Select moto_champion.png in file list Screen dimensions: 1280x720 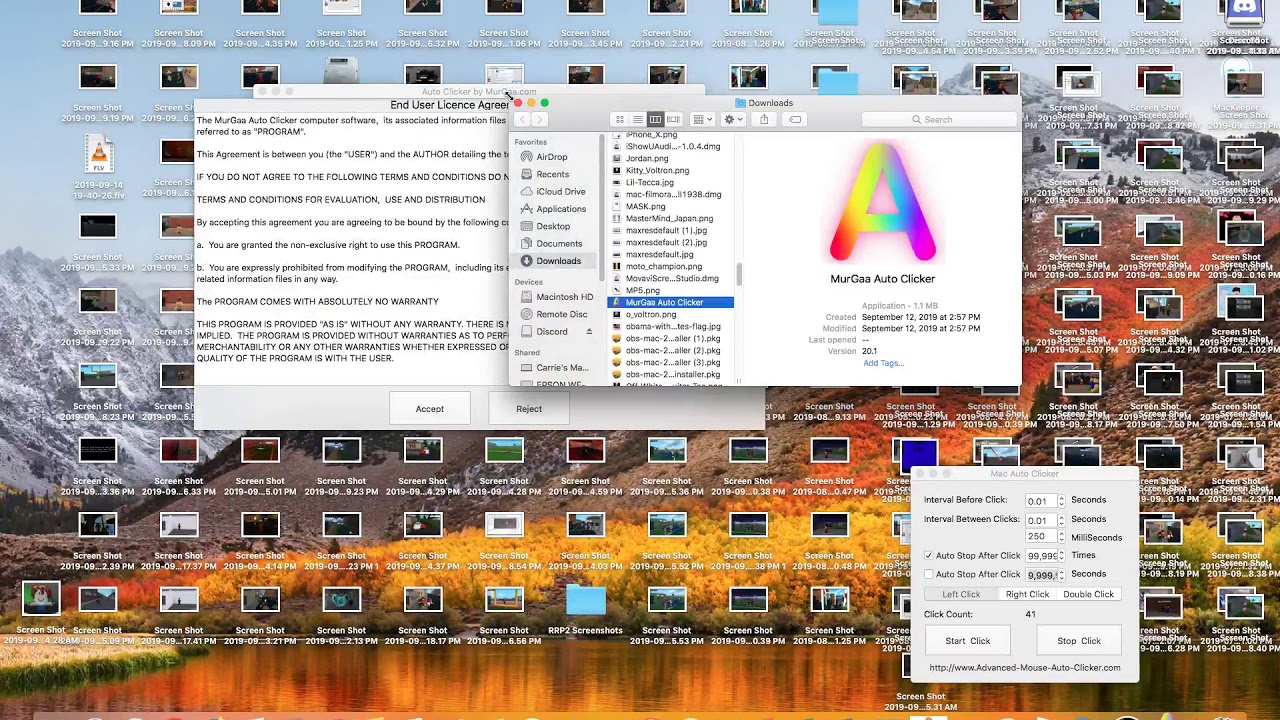[x=664, y=266]
